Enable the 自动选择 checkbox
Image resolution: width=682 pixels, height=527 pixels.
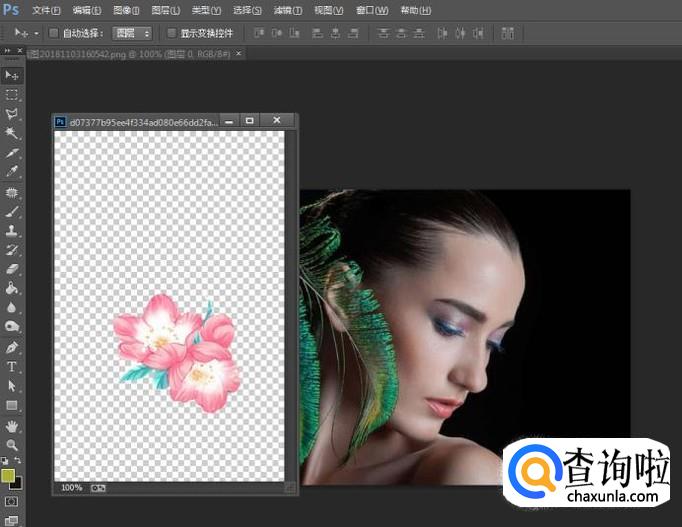pyautogui.click(x=54, y=33)
